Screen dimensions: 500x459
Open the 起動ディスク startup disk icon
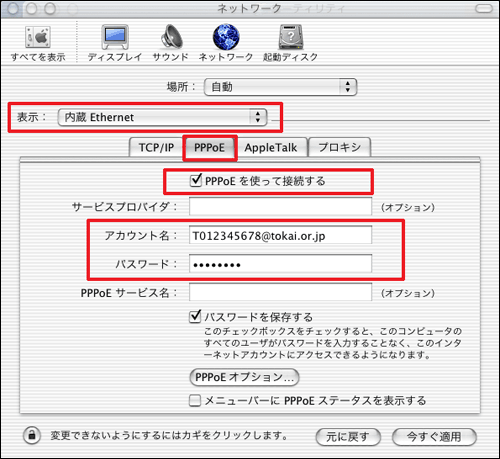click(x=291, y=37)
